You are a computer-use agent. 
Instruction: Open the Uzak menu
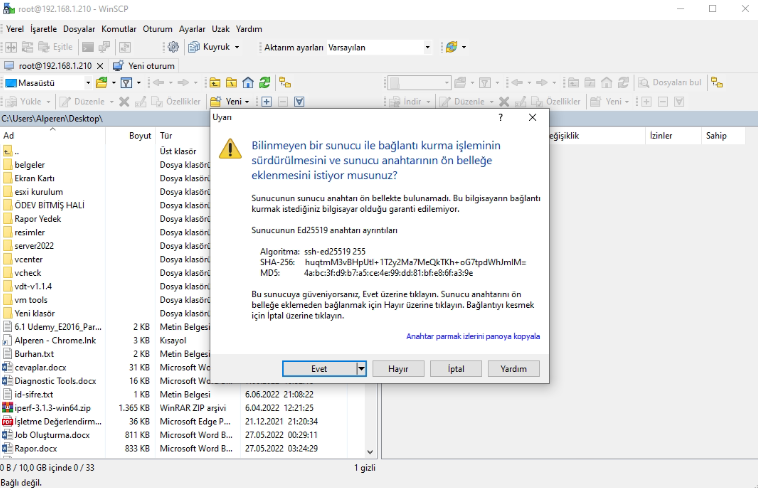coord(220,29)
